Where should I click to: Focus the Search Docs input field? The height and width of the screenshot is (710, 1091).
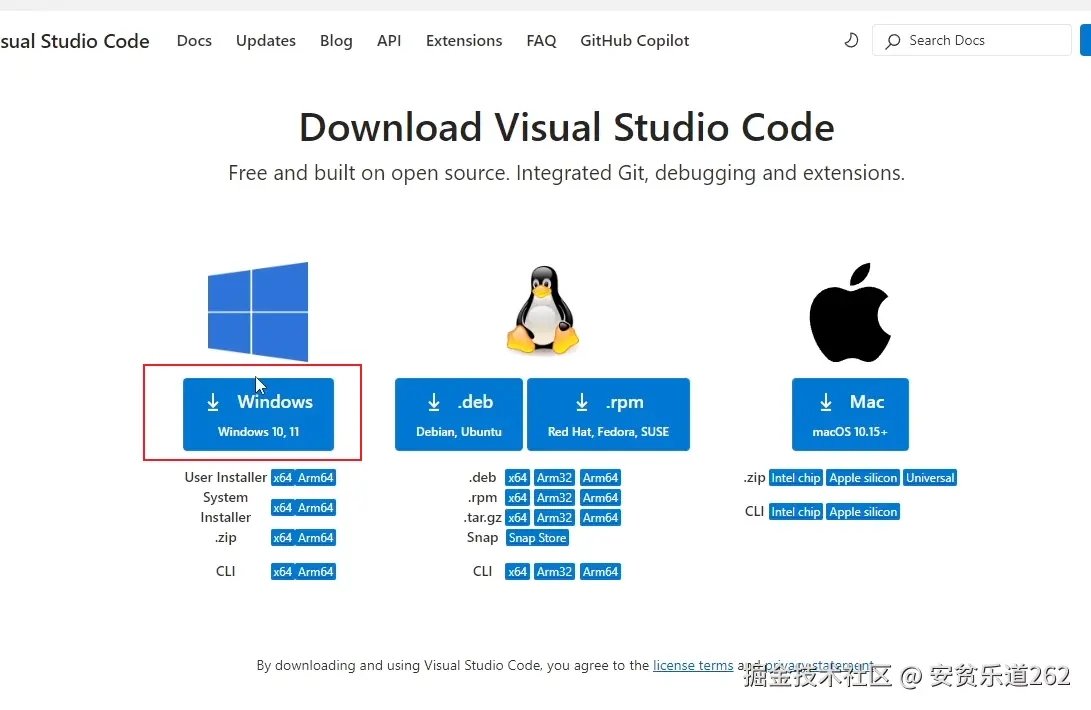(971, 40)
